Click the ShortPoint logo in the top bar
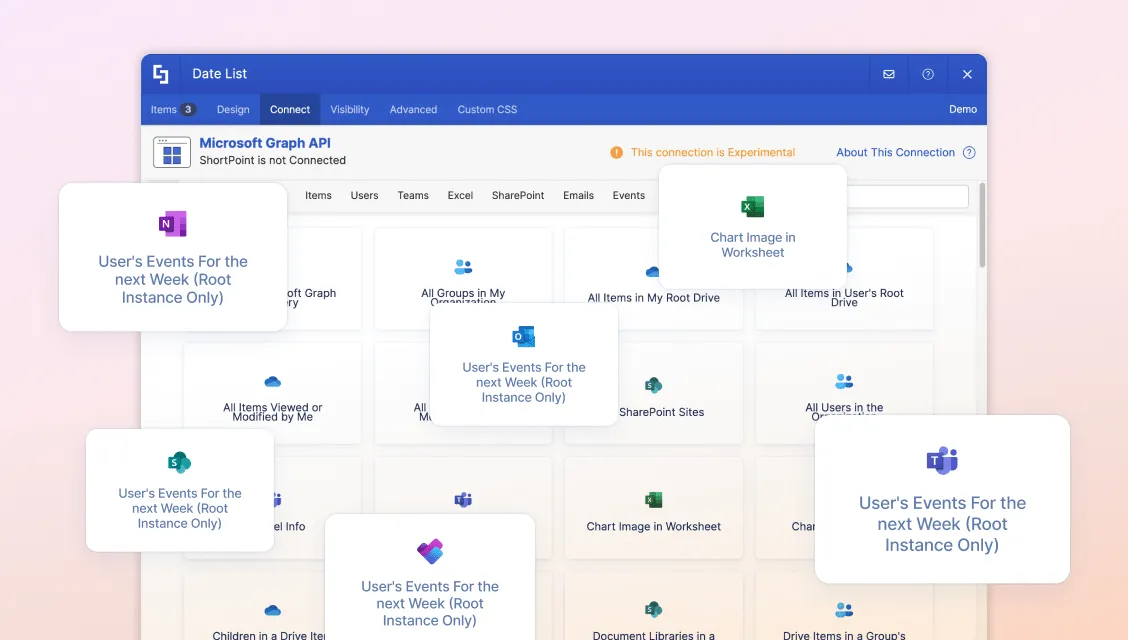Viewport: 1128px width, 640px height. pos(161,73)
